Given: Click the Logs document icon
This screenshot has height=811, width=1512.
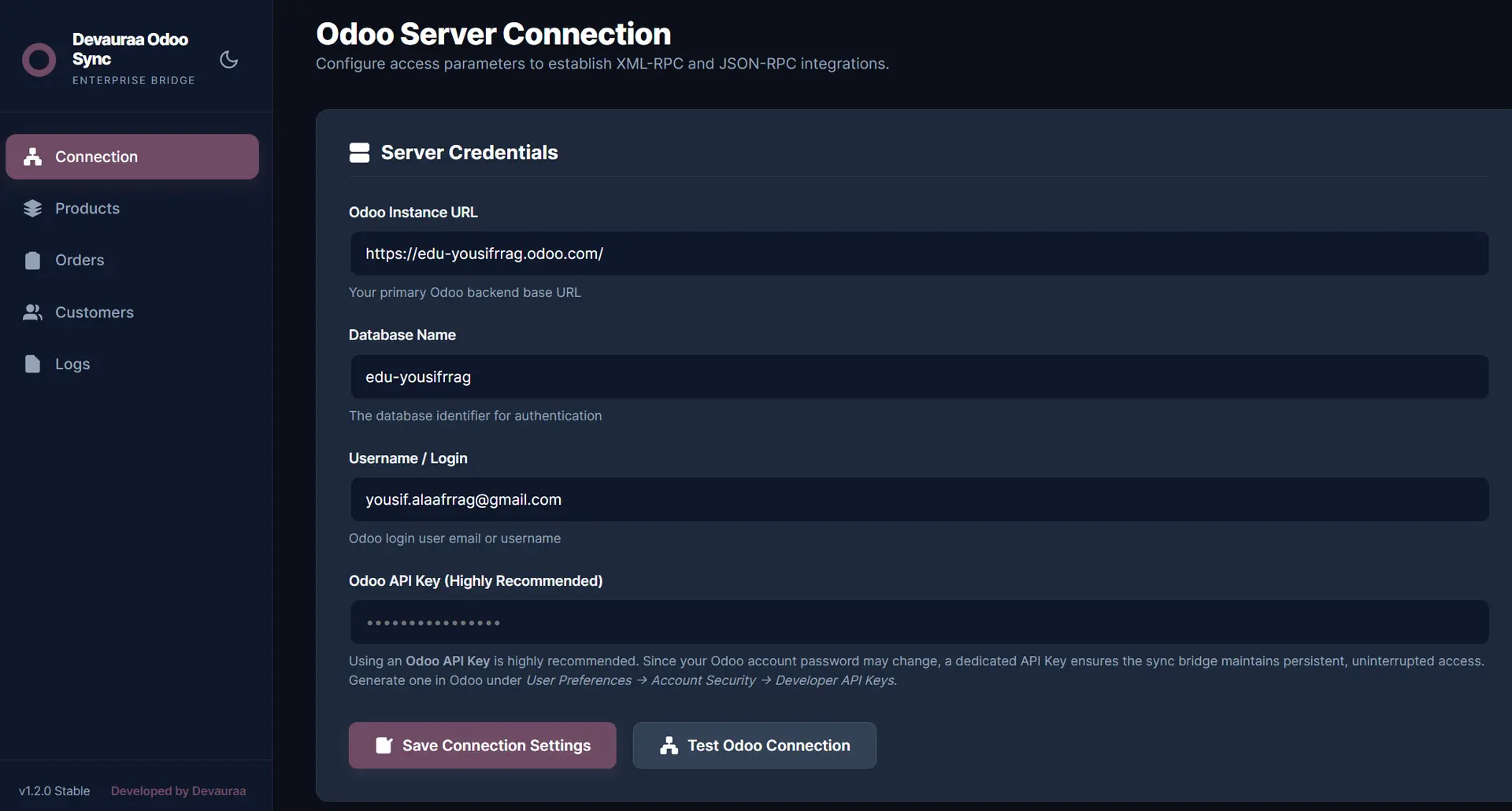Looking at the screenshot, I should click(x=32, y=364).
